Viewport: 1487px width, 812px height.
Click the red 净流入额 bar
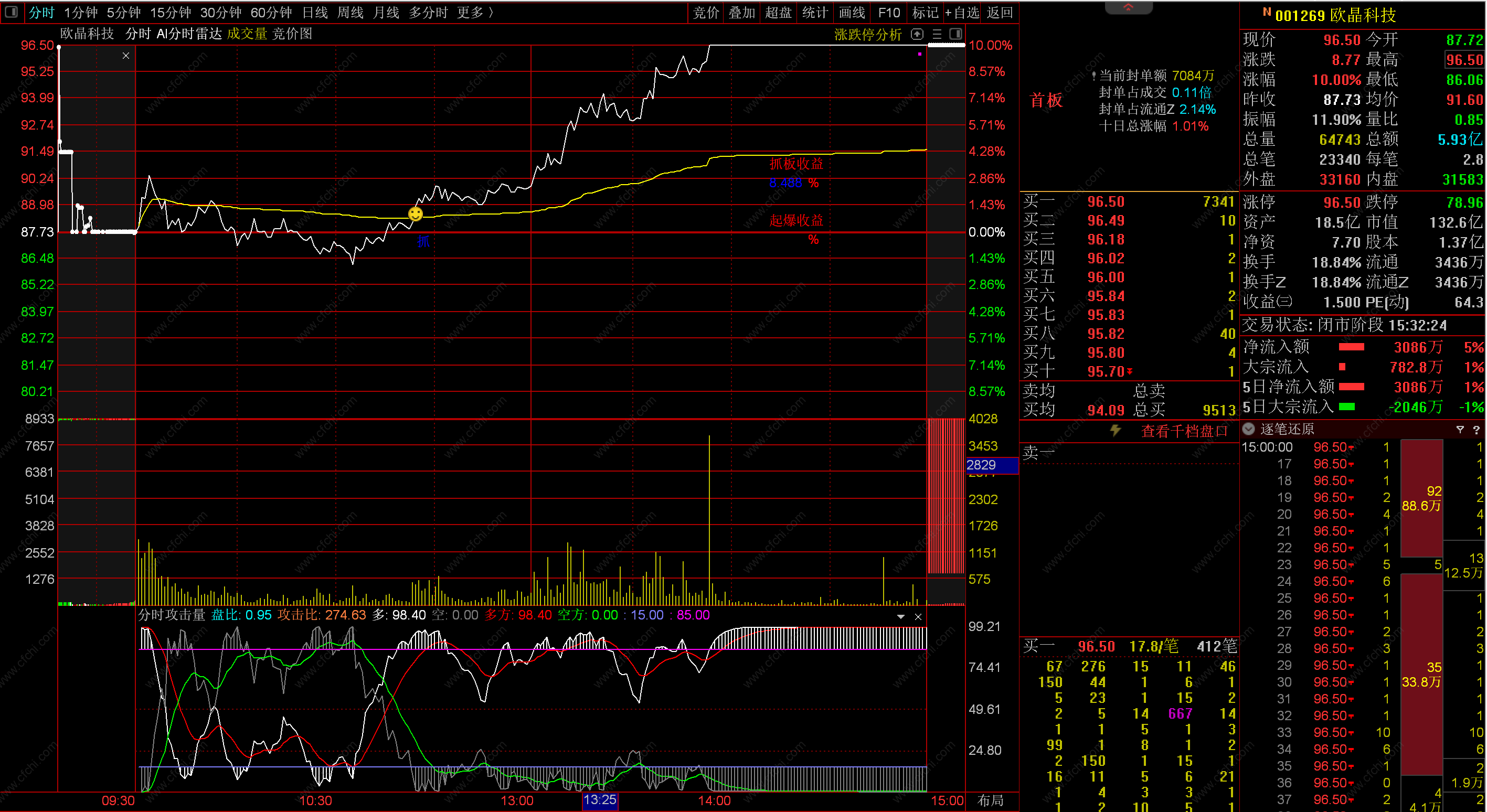tap(1351, 347)
